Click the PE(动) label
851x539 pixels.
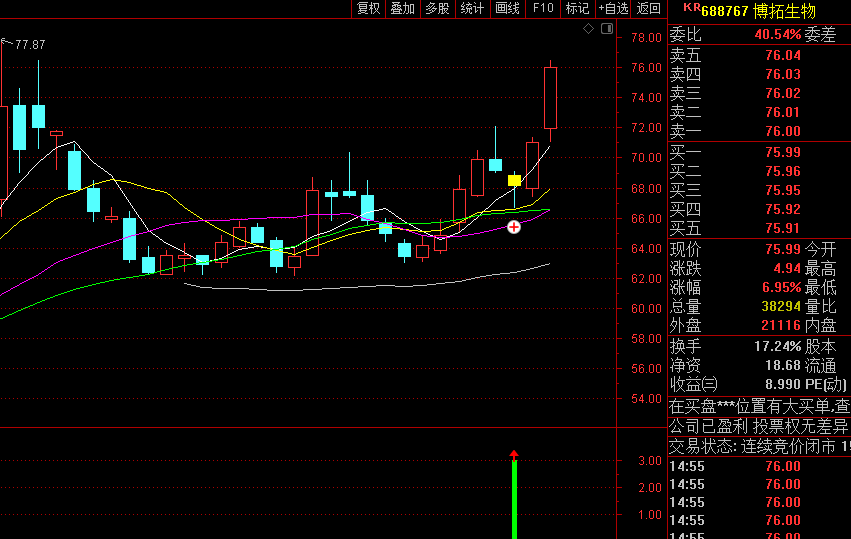[825, 384]
